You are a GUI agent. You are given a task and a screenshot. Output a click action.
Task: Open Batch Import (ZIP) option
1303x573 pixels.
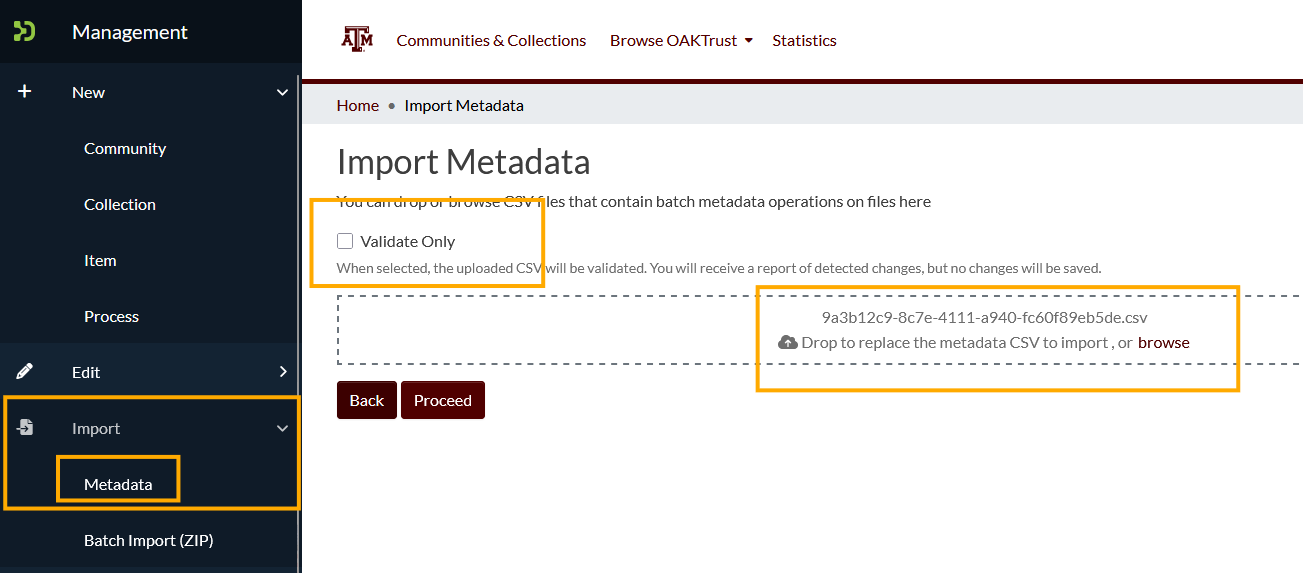tap(148, 540)
